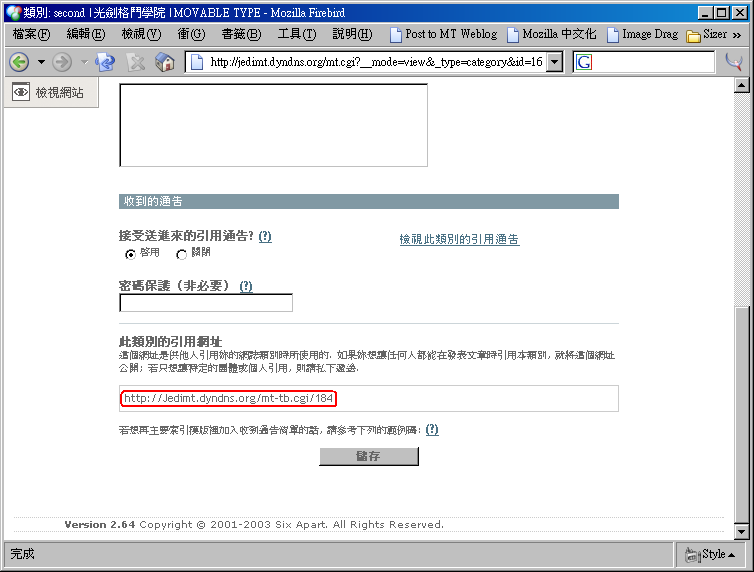754x572 pixels.
Task: Open the 說明(H) menu
Action: [352, 34]
